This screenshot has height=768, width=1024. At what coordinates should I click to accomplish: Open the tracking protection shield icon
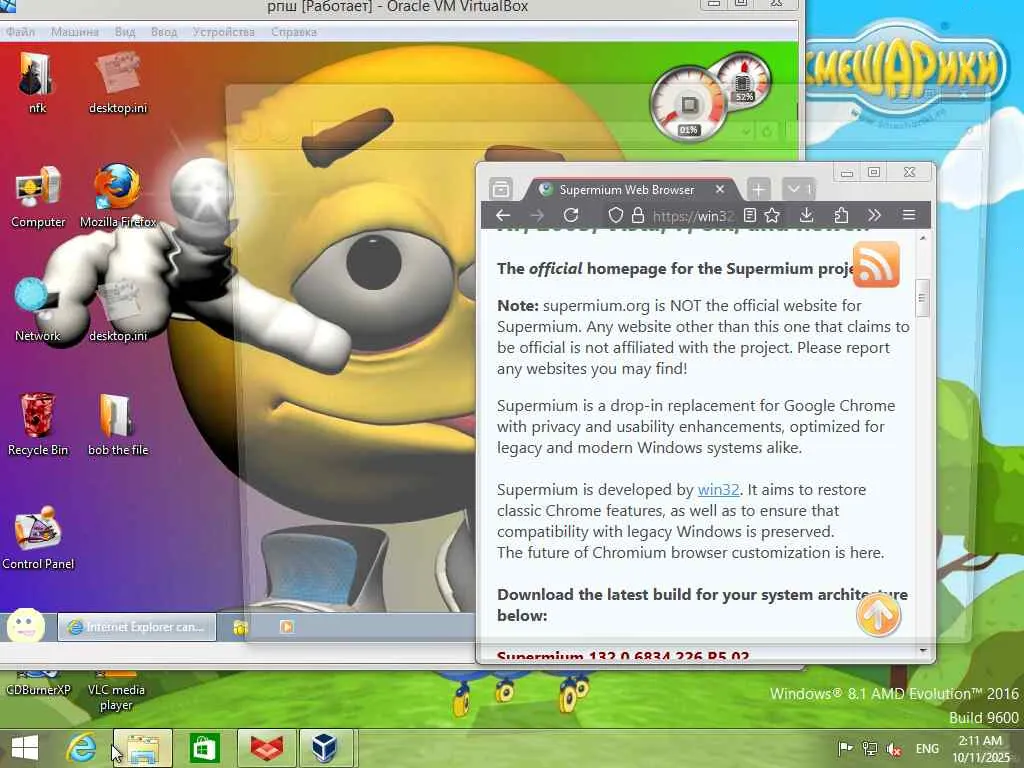pyautogui.click(x=615, y=216)
